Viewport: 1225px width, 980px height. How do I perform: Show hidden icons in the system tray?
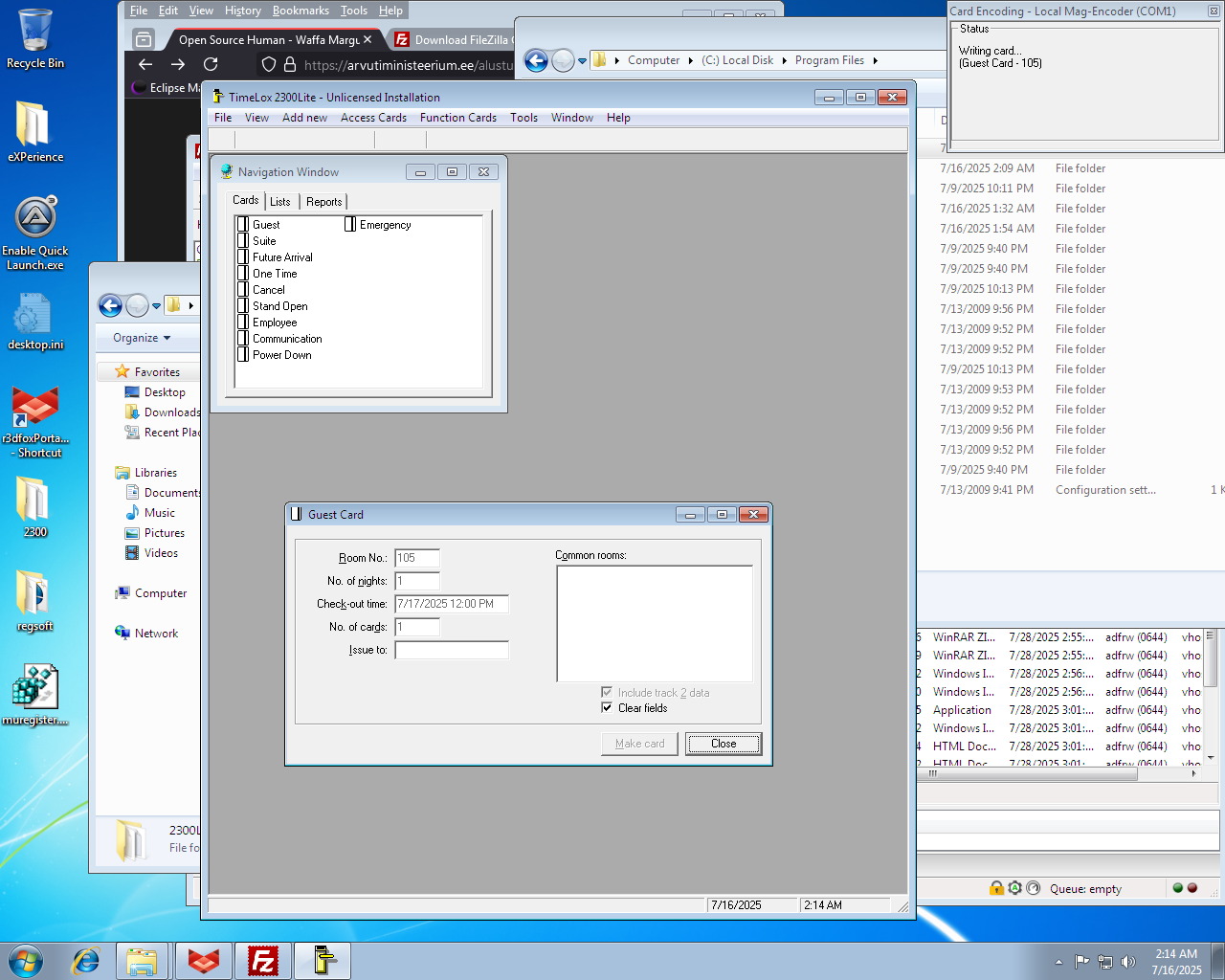[x=1058, y=962]
